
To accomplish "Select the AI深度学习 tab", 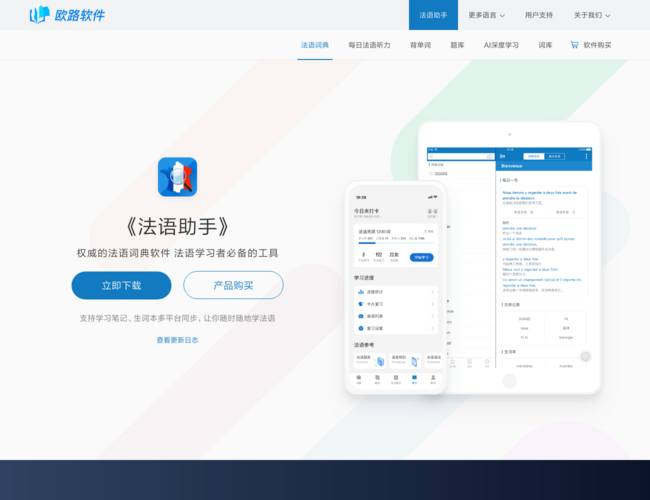I will 501,45.
